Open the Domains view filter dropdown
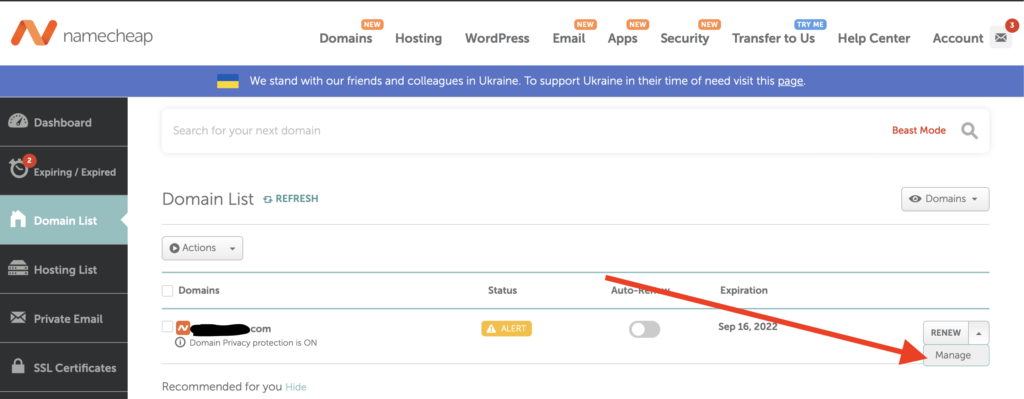 pos(945,199)
